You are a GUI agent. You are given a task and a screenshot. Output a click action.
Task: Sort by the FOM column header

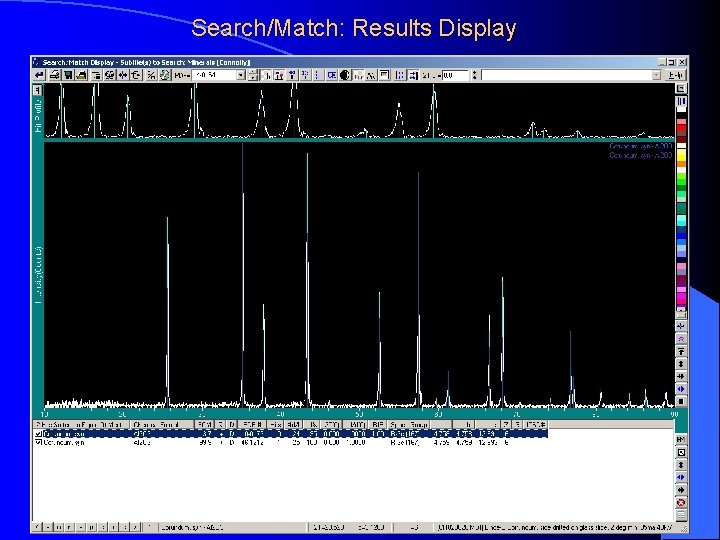pyautogui.click(x=204, y=425)
